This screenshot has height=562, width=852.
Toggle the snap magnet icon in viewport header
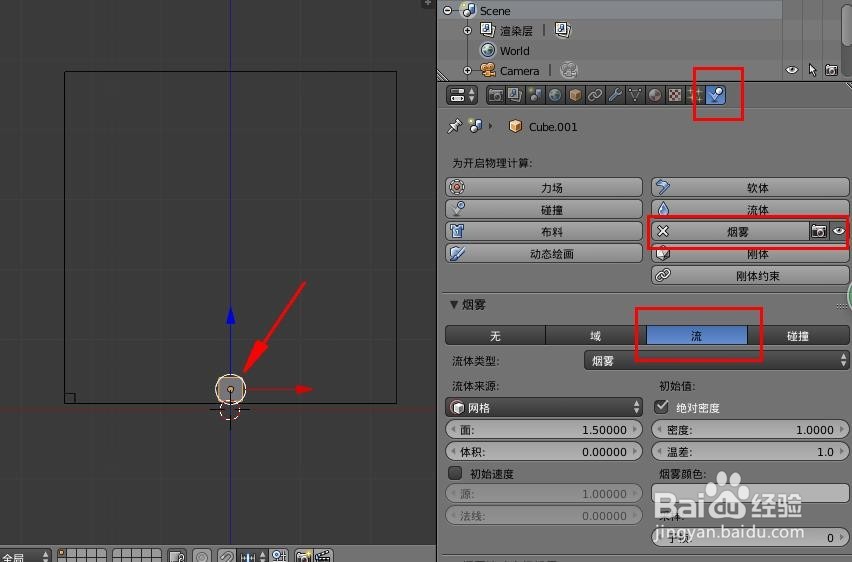tap(227, 556)
